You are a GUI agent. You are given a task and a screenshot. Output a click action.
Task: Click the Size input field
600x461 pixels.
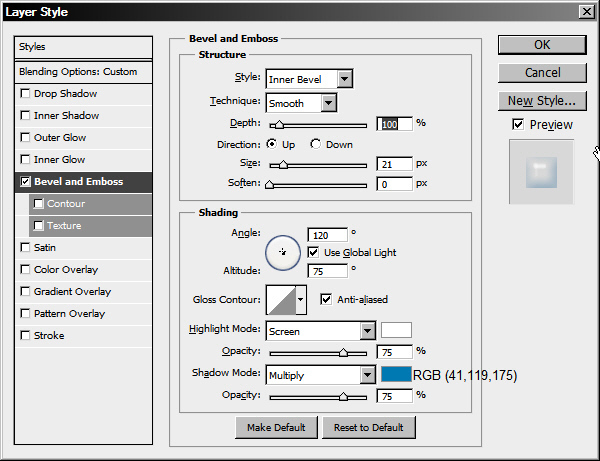(395, 164)
